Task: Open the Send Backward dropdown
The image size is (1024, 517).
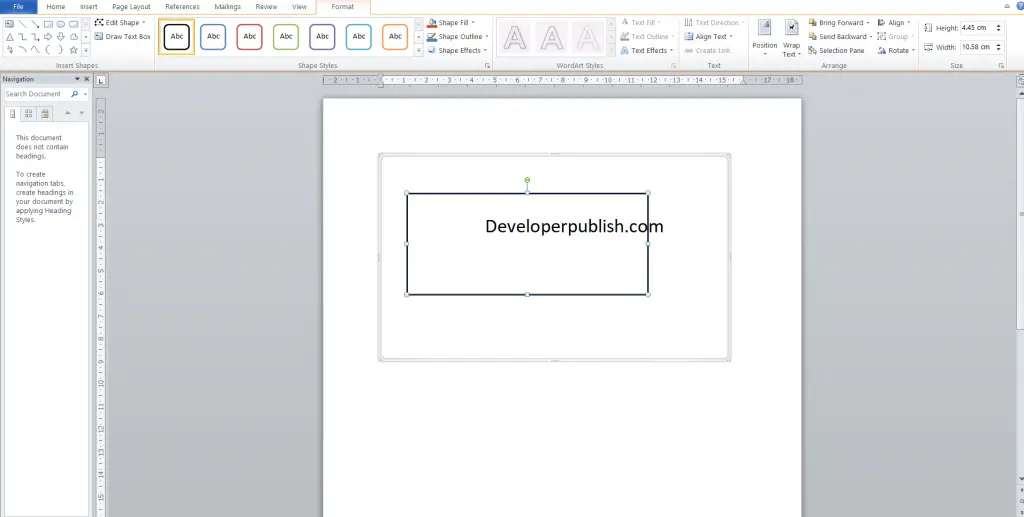Action: point(871,37)
